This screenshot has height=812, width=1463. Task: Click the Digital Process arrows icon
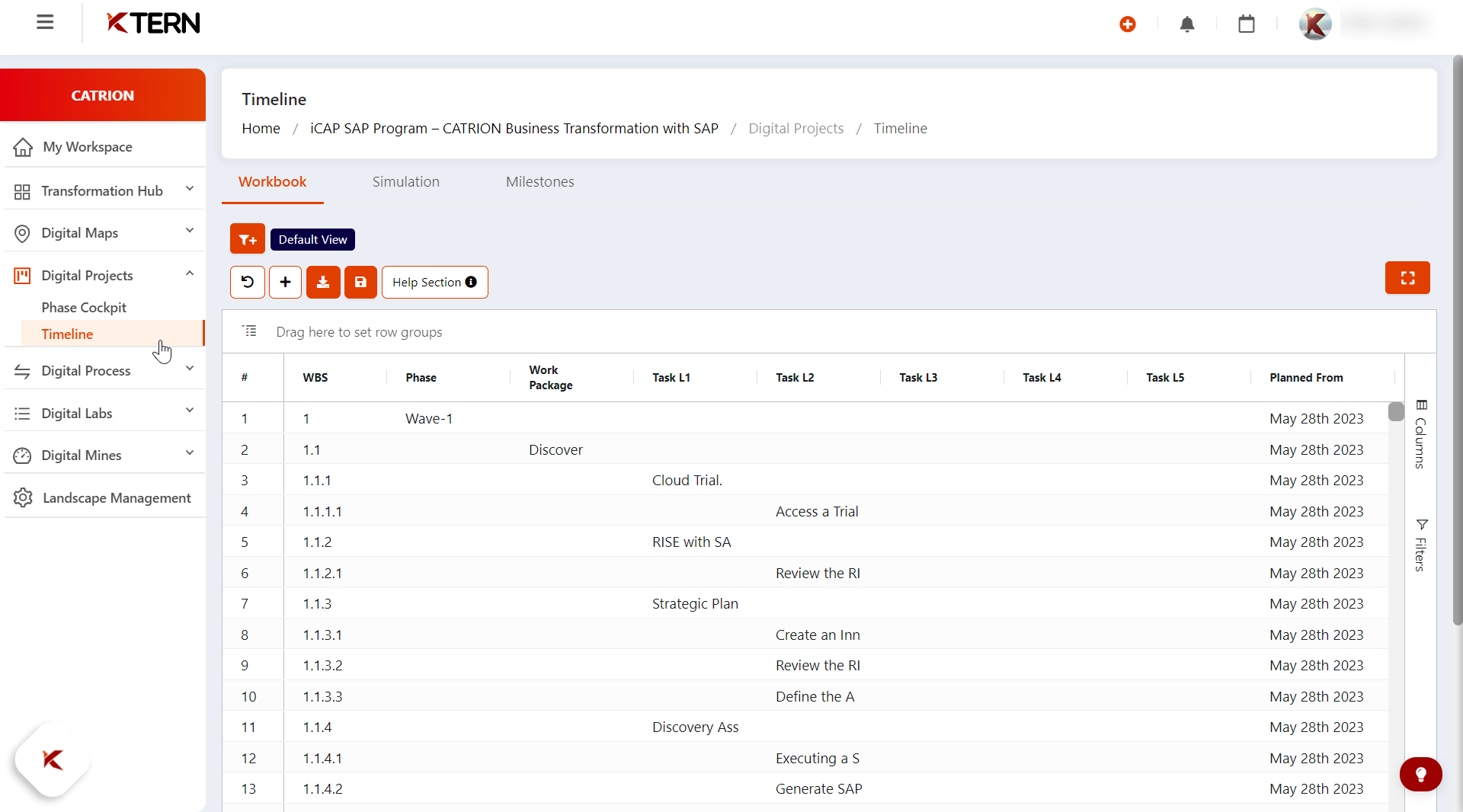pos(22,371)
